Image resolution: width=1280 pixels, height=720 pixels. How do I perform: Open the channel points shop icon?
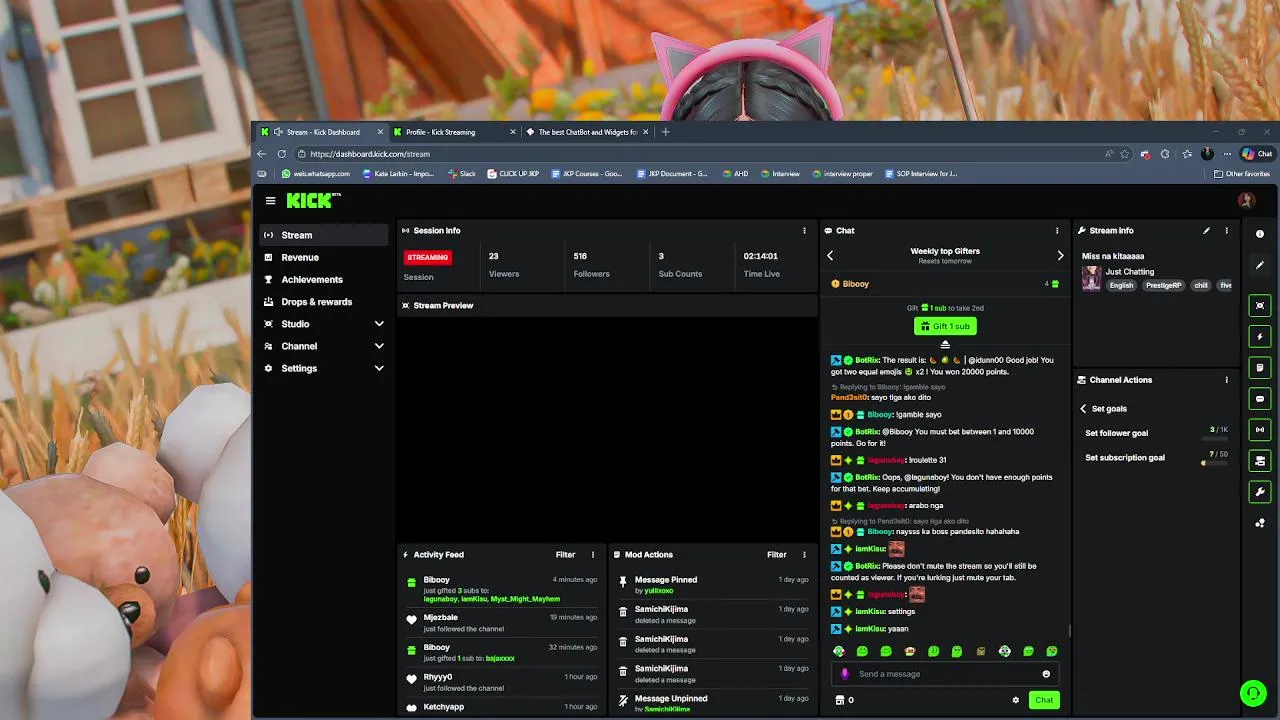coord(840,700)
